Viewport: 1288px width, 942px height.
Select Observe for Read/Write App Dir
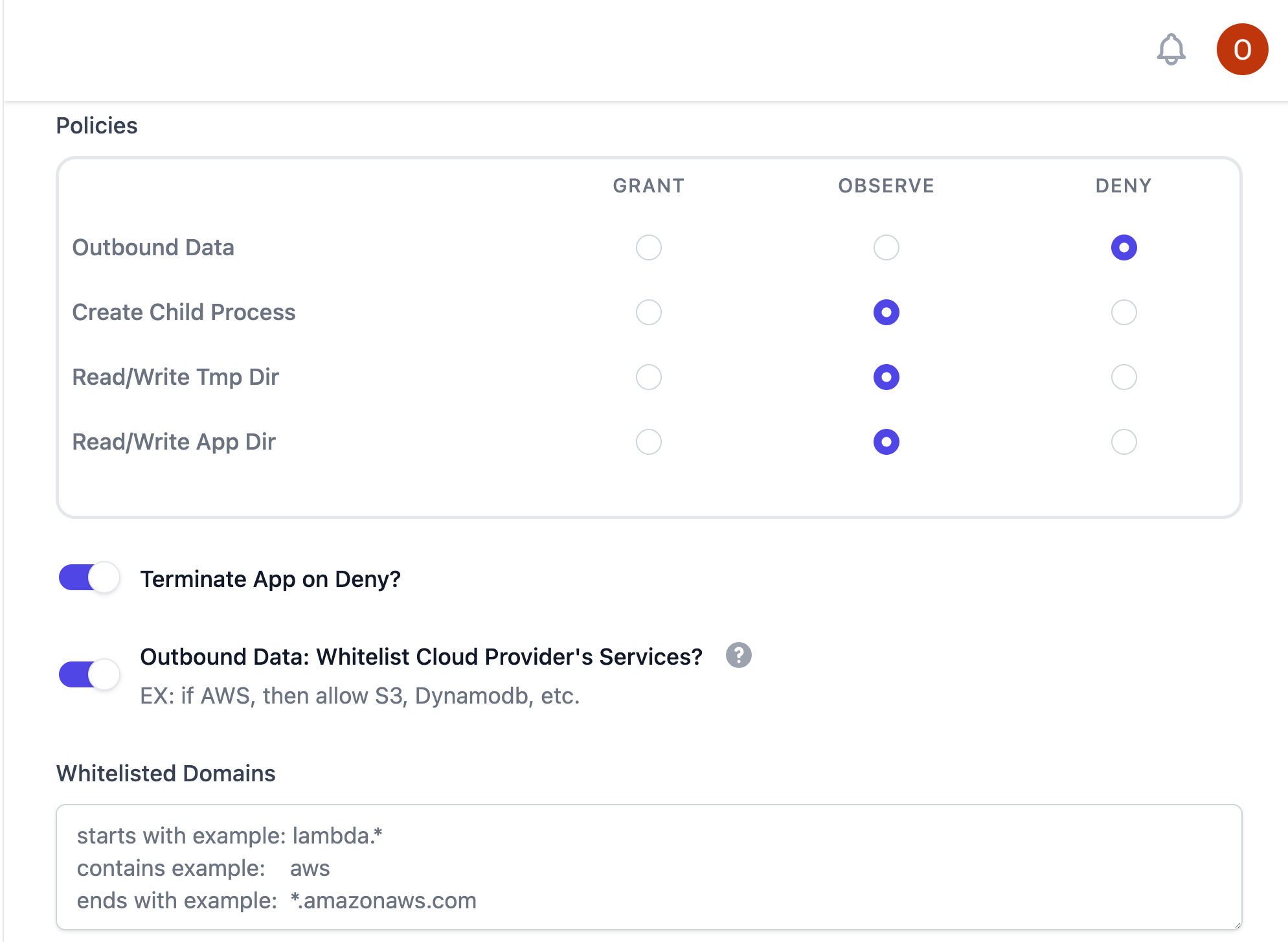point(886,442)
